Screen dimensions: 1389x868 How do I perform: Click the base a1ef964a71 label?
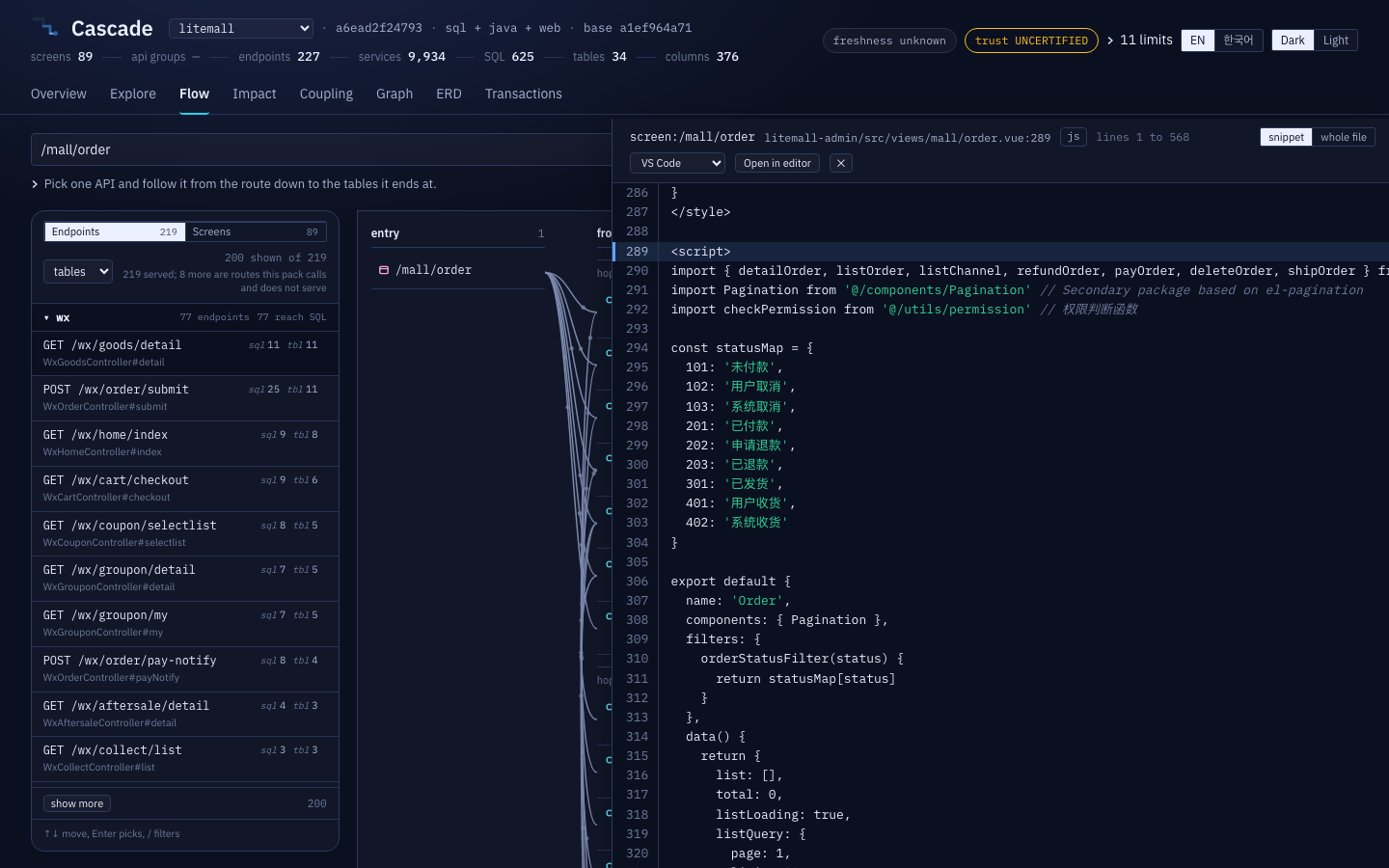click(637, 28)
